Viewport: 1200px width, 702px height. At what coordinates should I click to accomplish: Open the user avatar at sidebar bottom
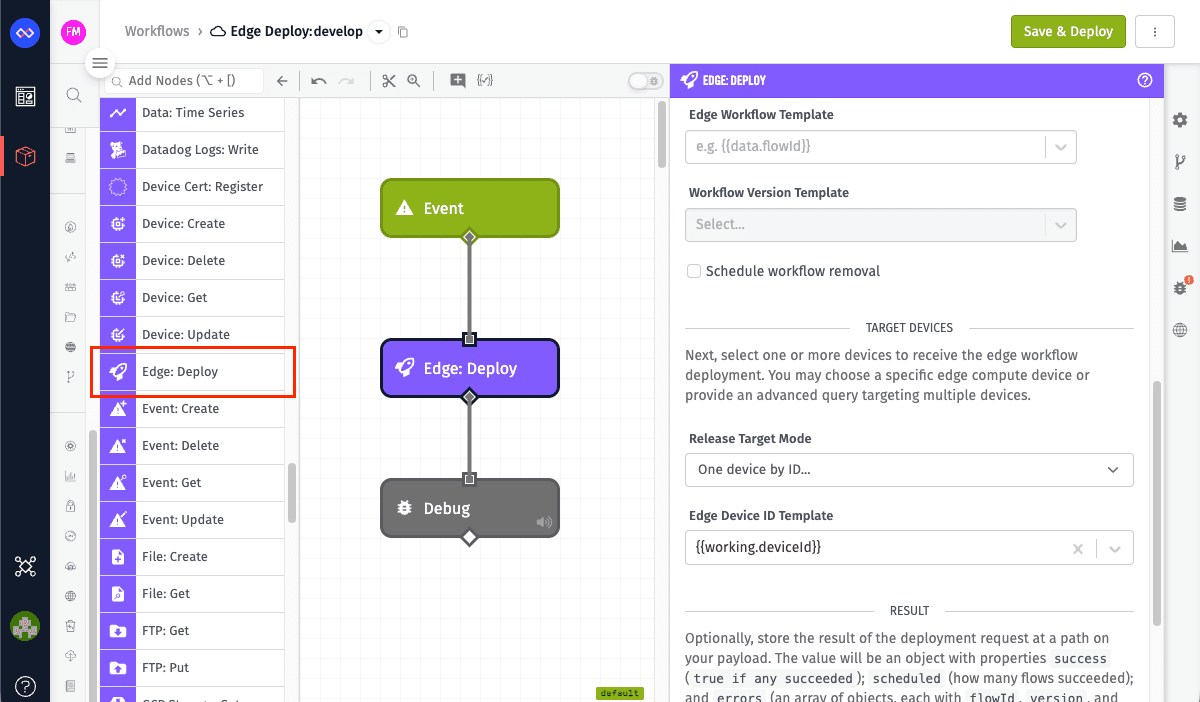tap(25, 626)
